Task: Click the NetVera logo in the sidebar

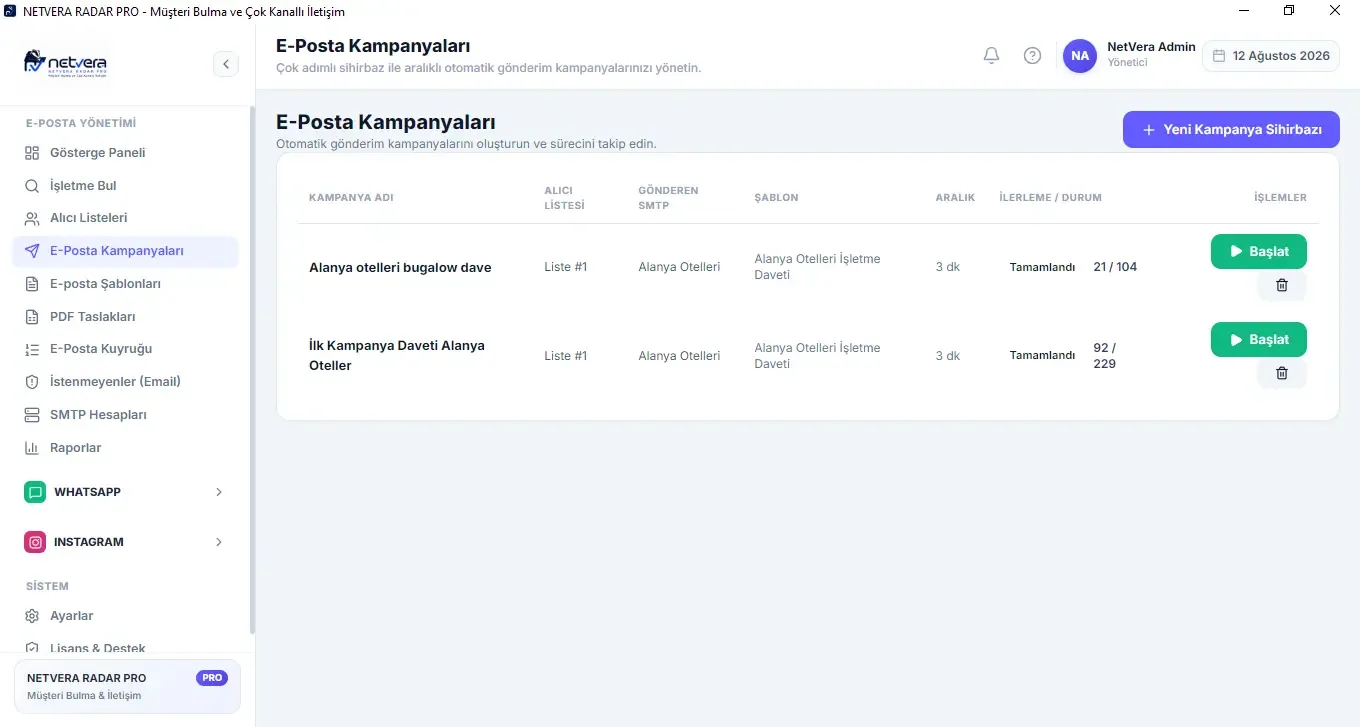Action: (66, 63)
